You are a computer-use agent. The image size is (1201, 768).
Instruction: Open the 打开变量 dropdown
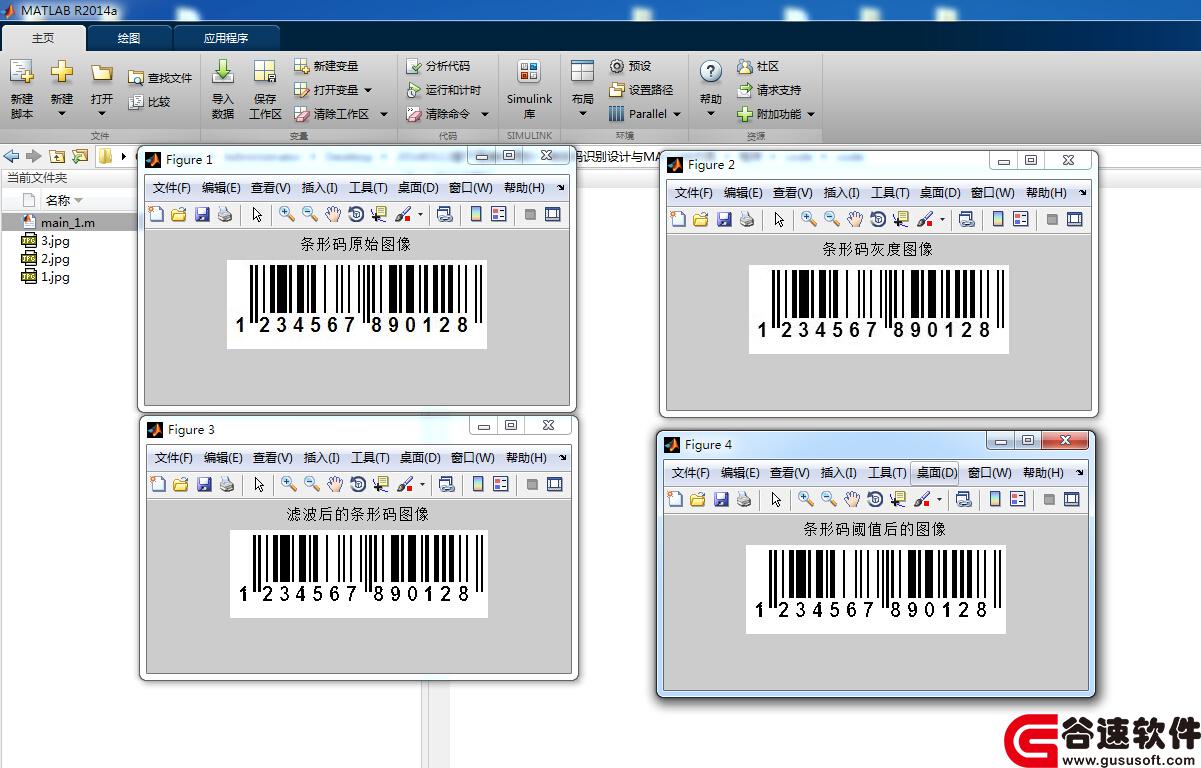367,90
